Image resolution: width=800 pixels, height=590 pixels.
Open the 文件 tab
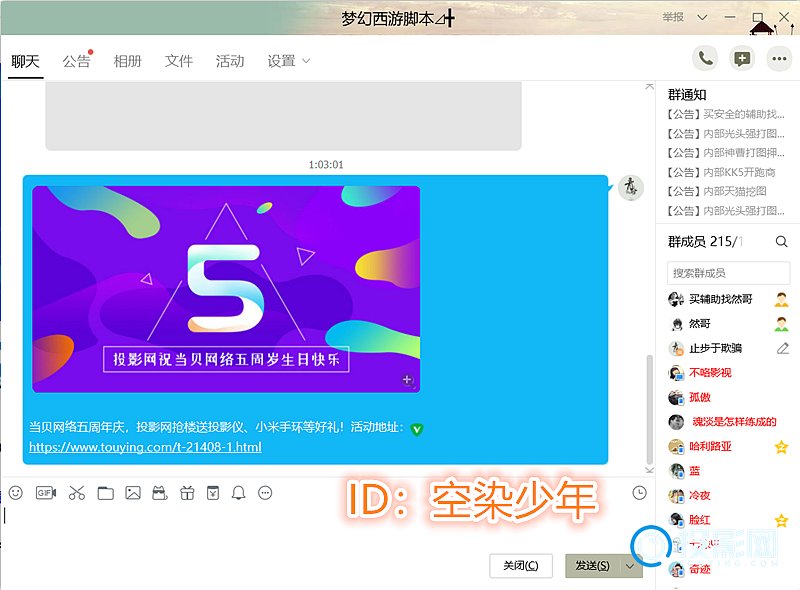[179, 62]
